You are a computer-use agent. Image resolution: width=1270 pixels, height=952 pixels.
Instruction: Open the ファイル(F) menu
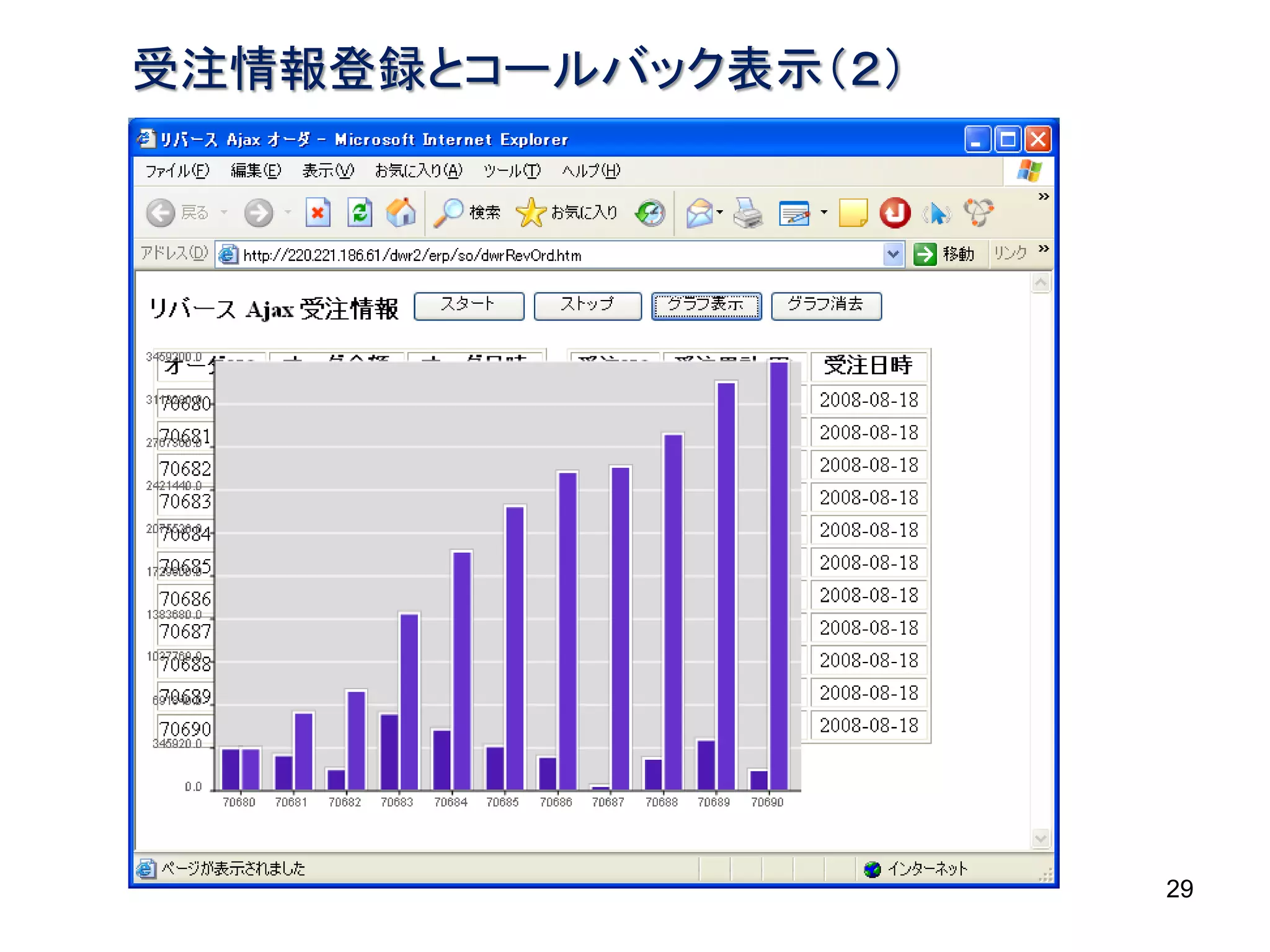click(x=177, y=171)
